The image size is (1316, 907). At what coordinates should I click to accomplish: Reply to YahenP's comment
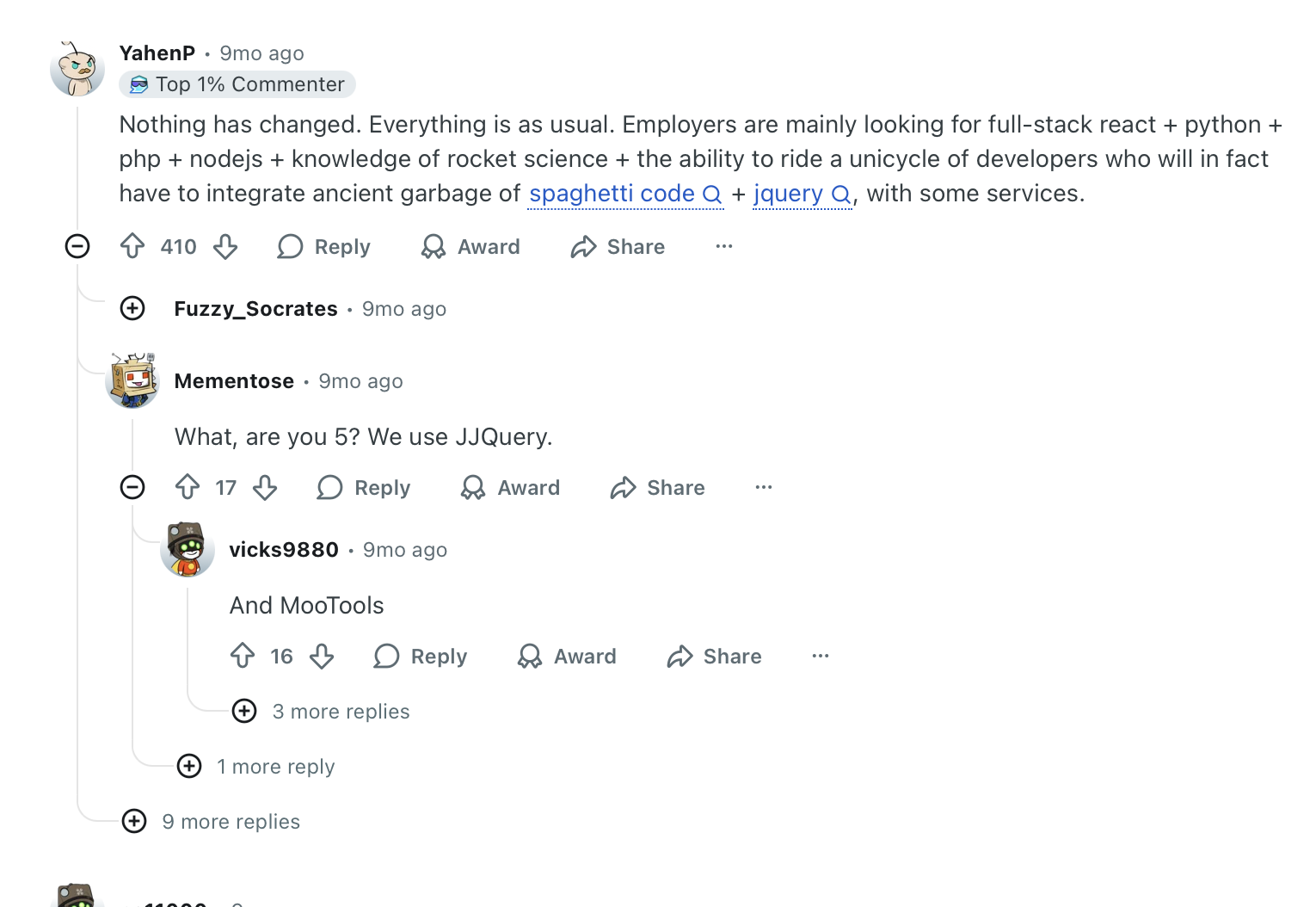324,247
